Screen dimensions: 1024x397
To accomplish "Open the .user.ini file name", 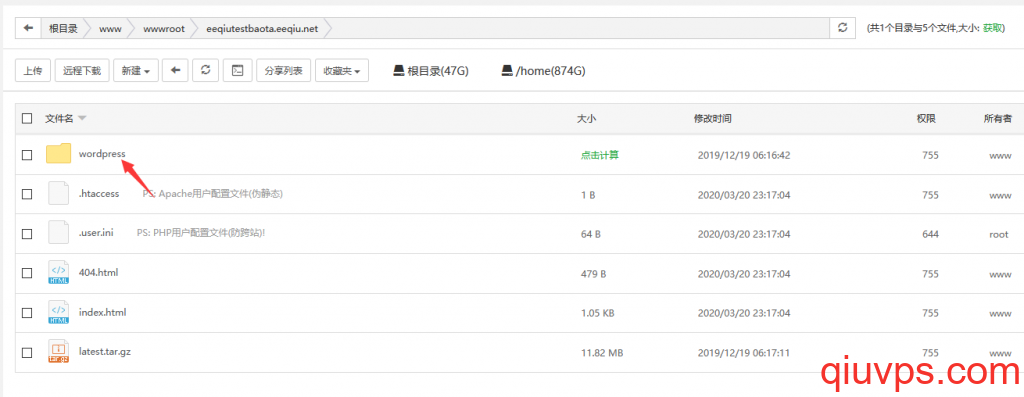I will (x=96, y=232).
